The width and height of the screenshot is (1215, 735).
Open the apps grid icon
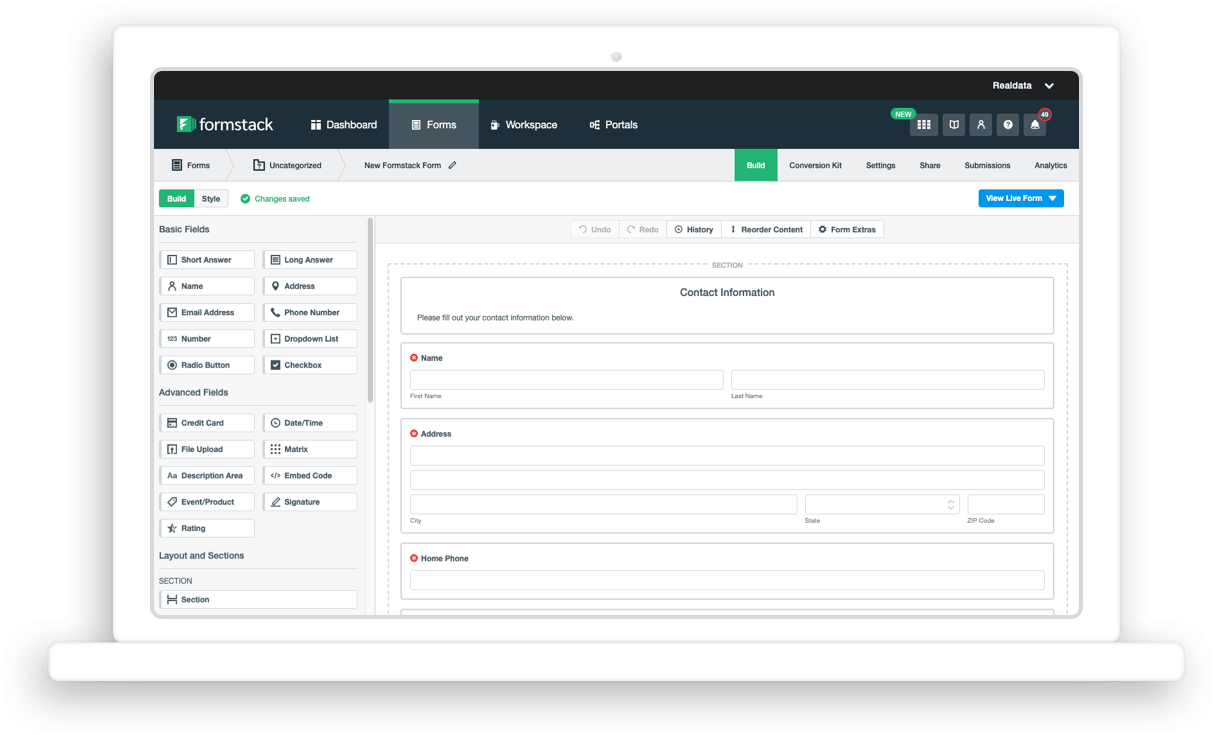coord(924,124)
